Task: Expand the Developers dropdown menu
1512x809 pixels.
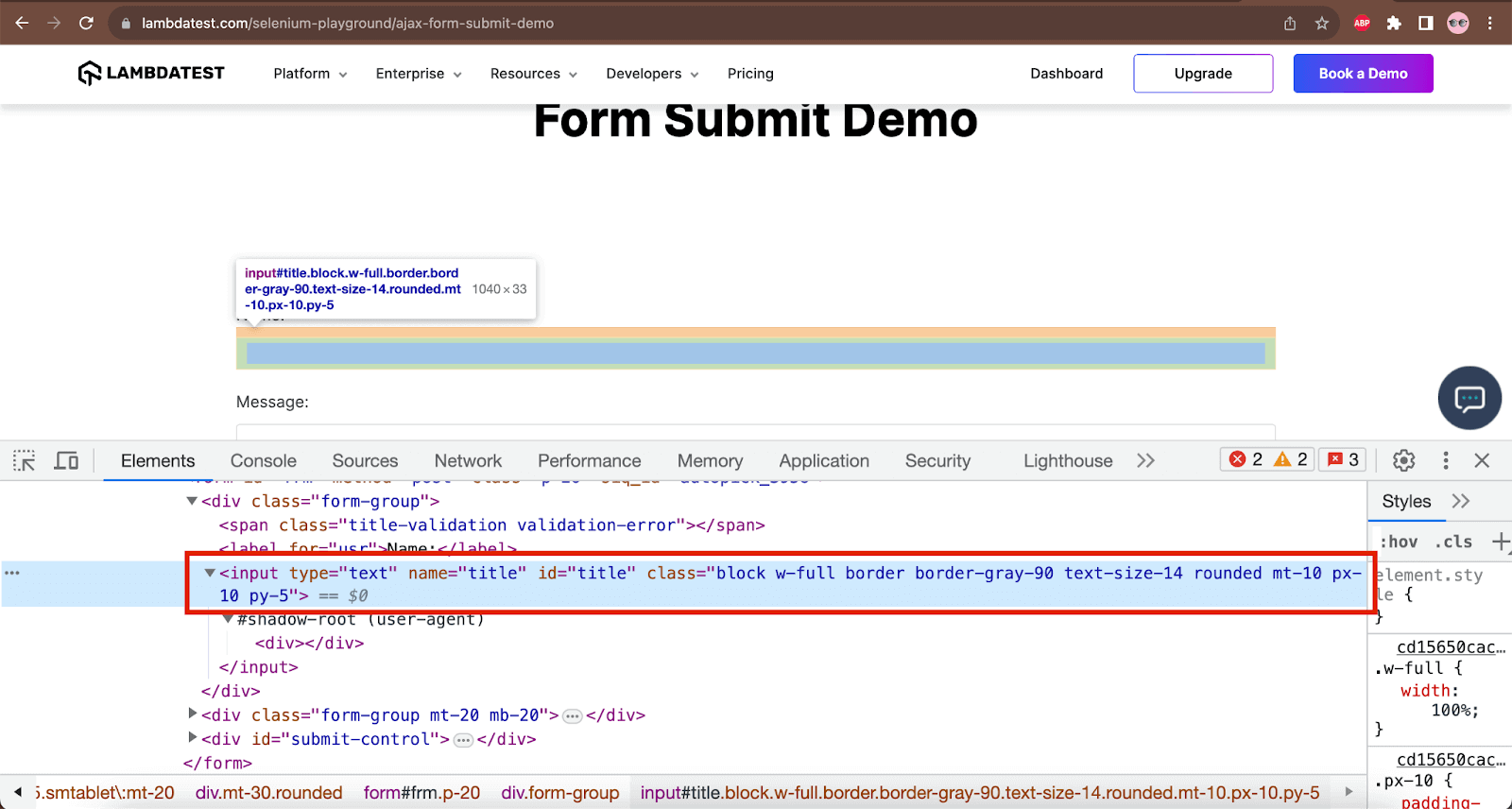Action: click(x=652, y=74)
